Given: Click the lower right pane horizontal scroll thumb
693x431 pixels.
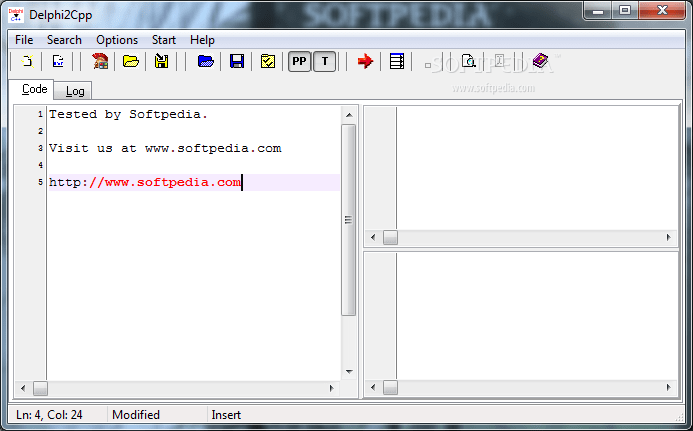Looking at the screenshot, I should click(390, 388).
